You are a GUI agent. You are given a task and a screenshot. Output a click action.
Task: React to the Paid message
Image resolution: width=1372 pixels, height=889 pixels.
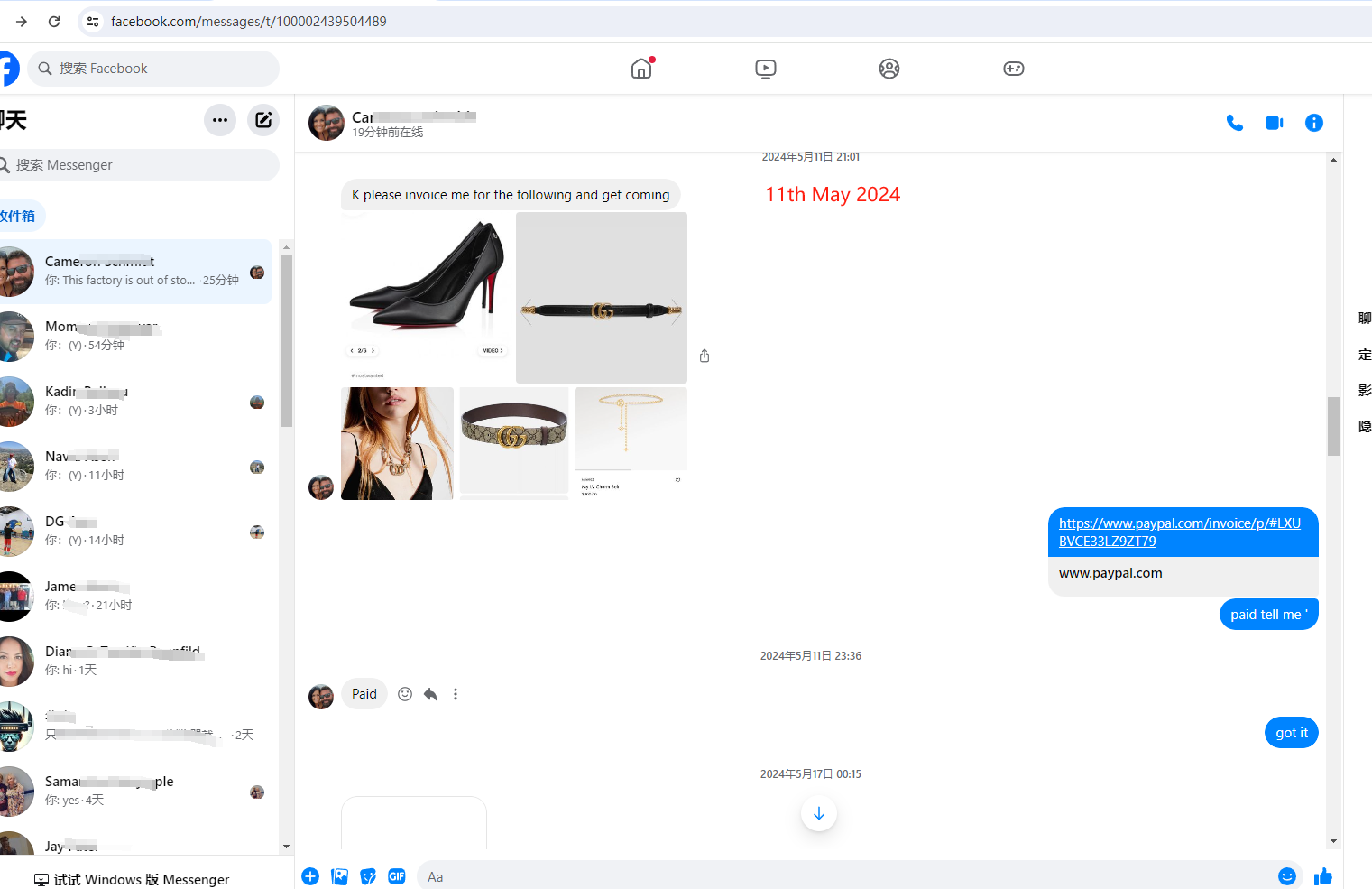(x=405, y=694)
